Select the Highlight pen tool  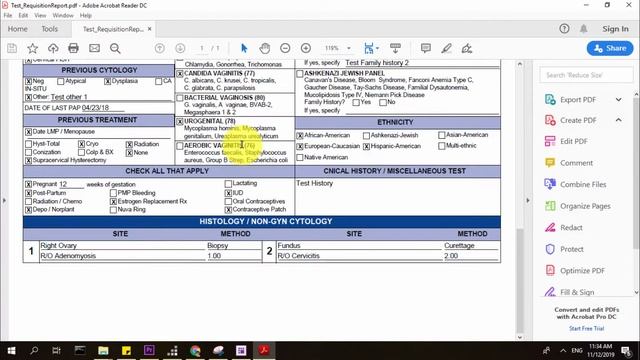pos(446,48)
